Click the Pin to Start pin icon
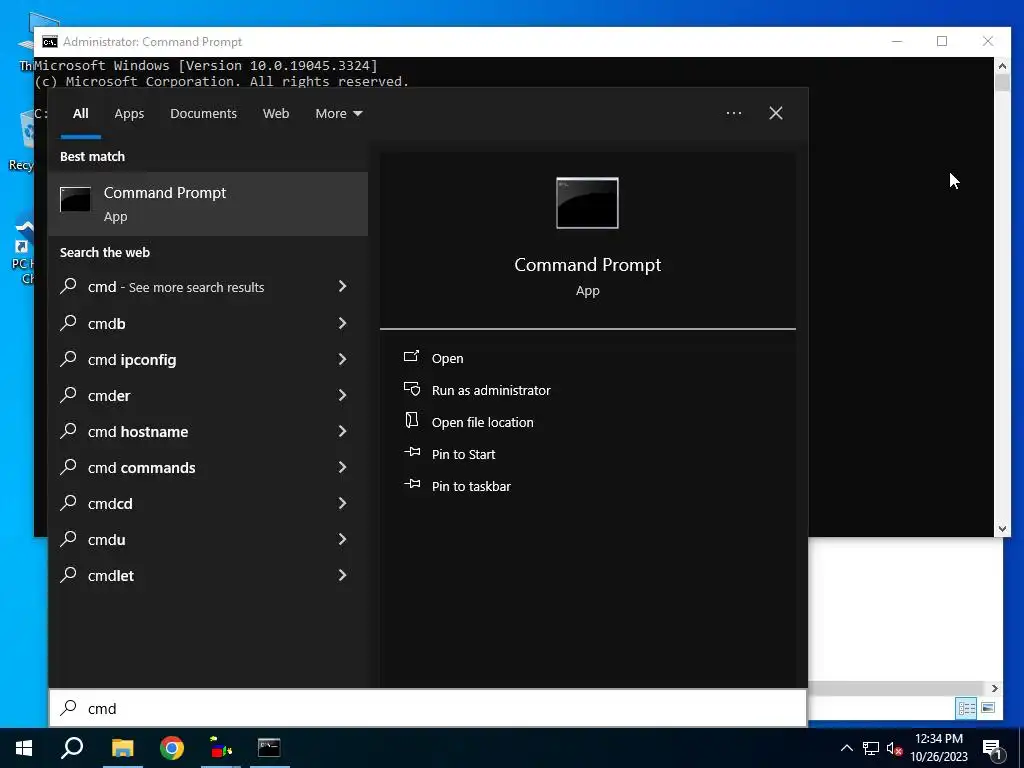This screenshot has height=768, width=1024. 412,452
